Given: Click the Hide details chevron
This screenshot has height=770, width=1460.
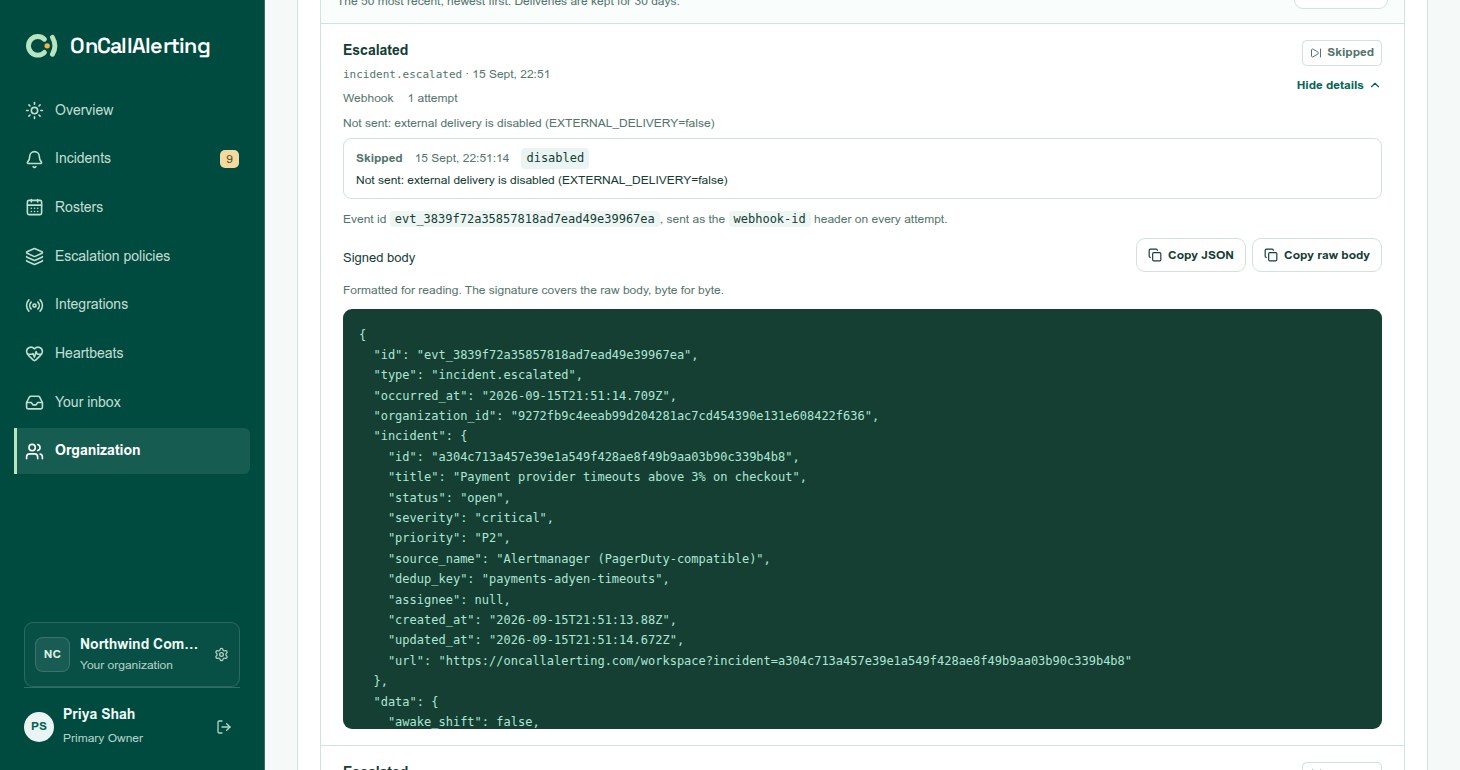Looking at the screenshot, I should [x=1375, y=85].
